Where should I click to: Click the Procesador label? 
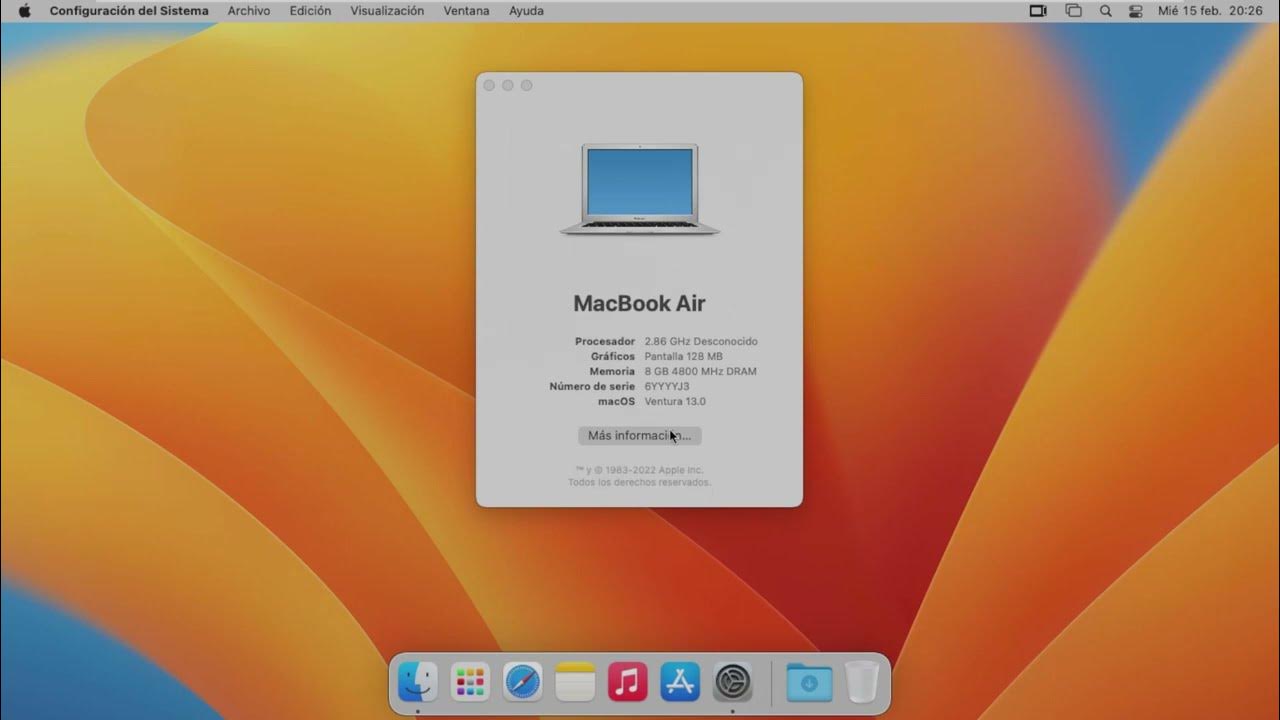tap(605, 341)
